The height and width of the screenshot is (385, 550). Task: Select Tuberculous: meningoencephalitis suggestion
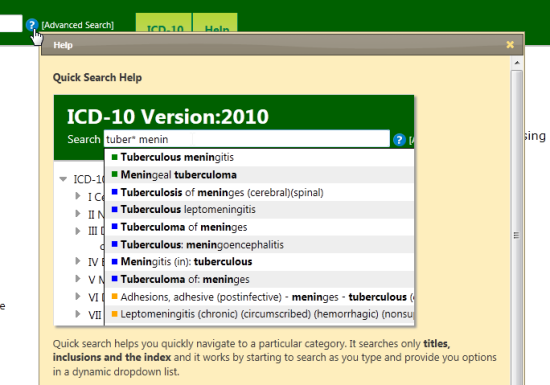point(259,244)
